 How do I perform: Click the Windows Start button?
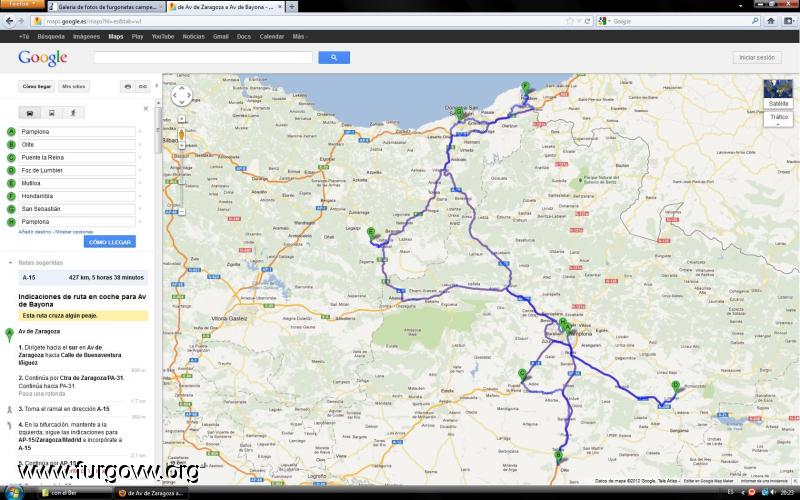14,493
